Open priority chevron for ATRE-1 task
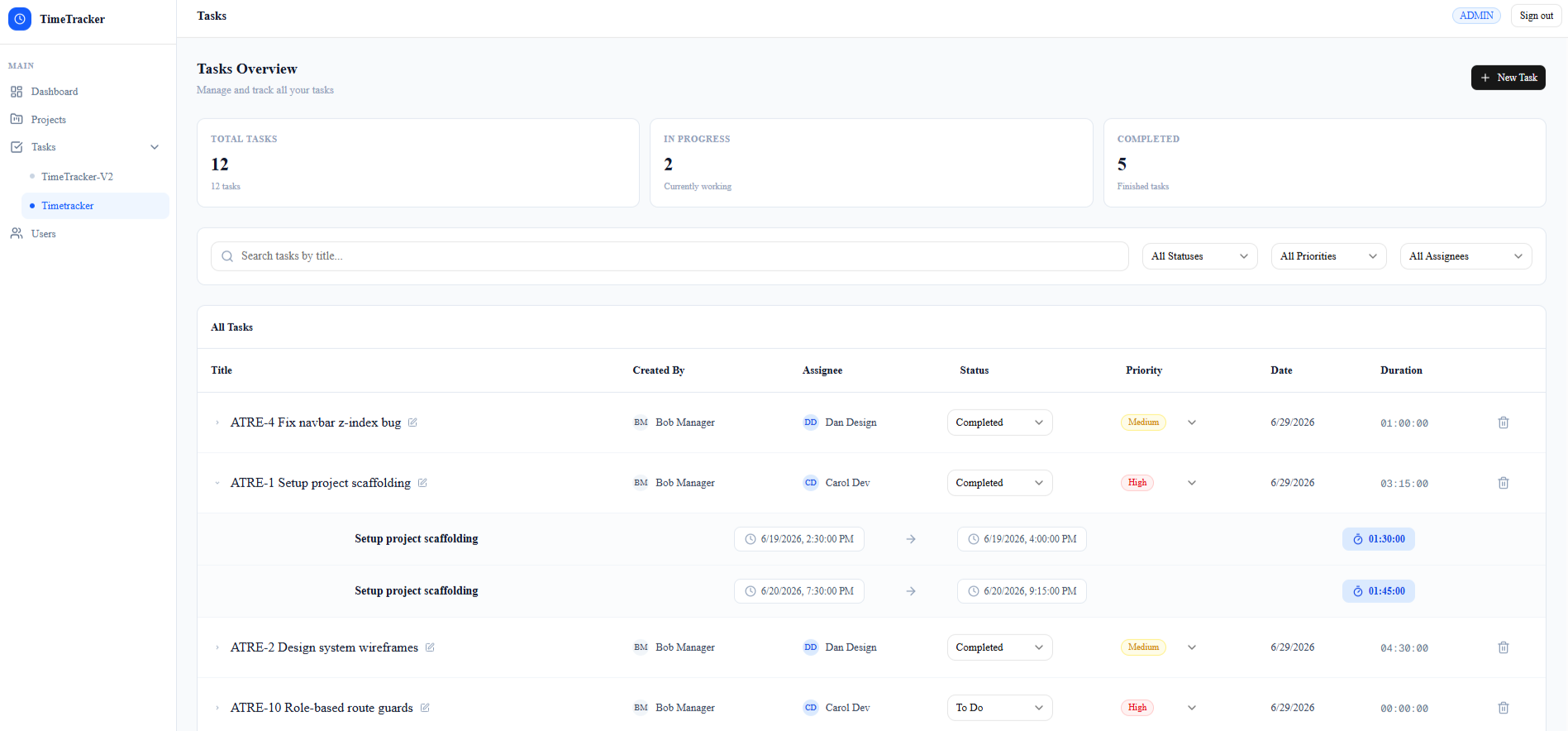 point(1192,483)
